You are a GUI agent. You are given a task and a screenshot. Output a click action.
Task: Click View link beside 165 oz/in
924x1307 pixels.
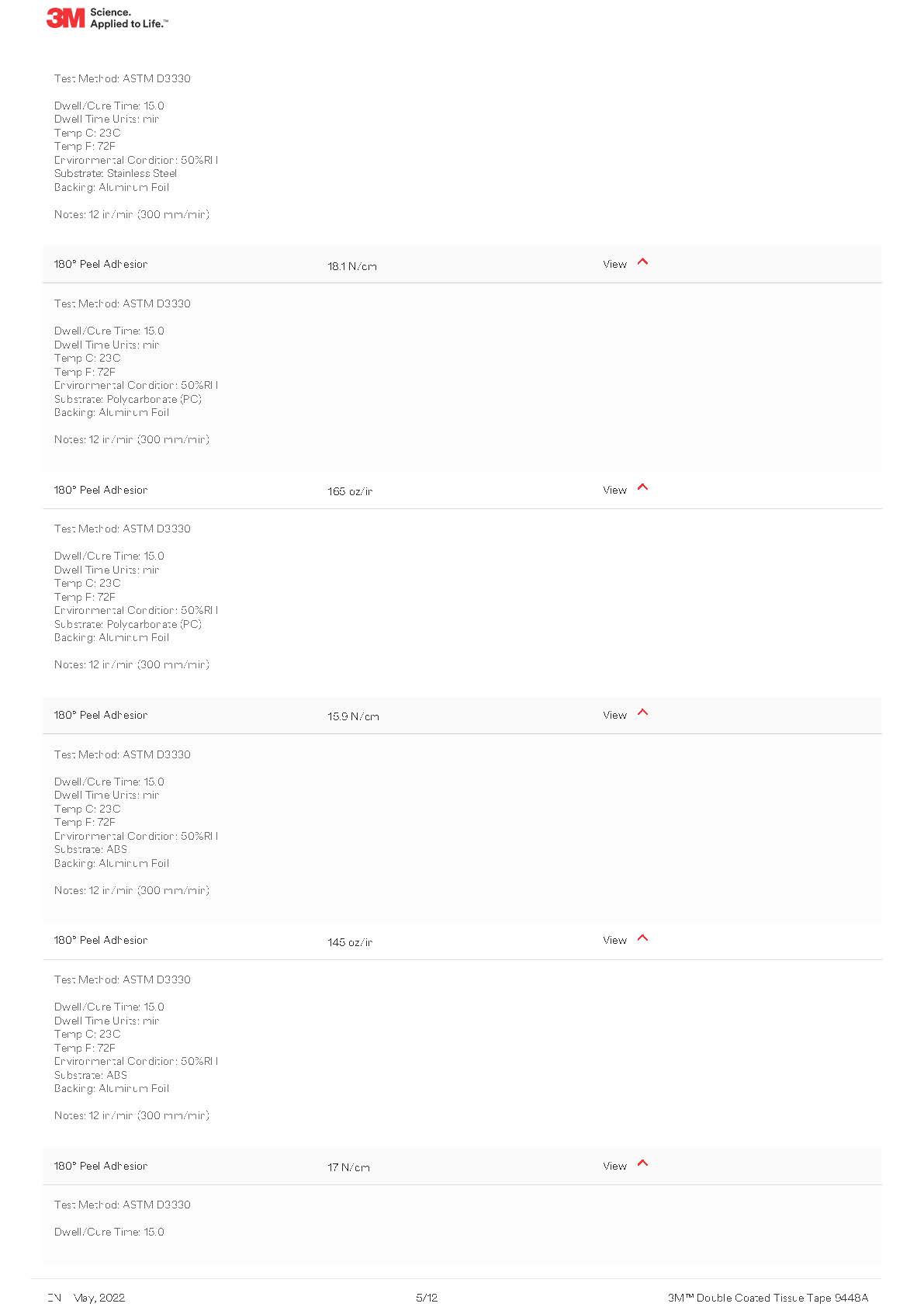[x=614, y=491]
